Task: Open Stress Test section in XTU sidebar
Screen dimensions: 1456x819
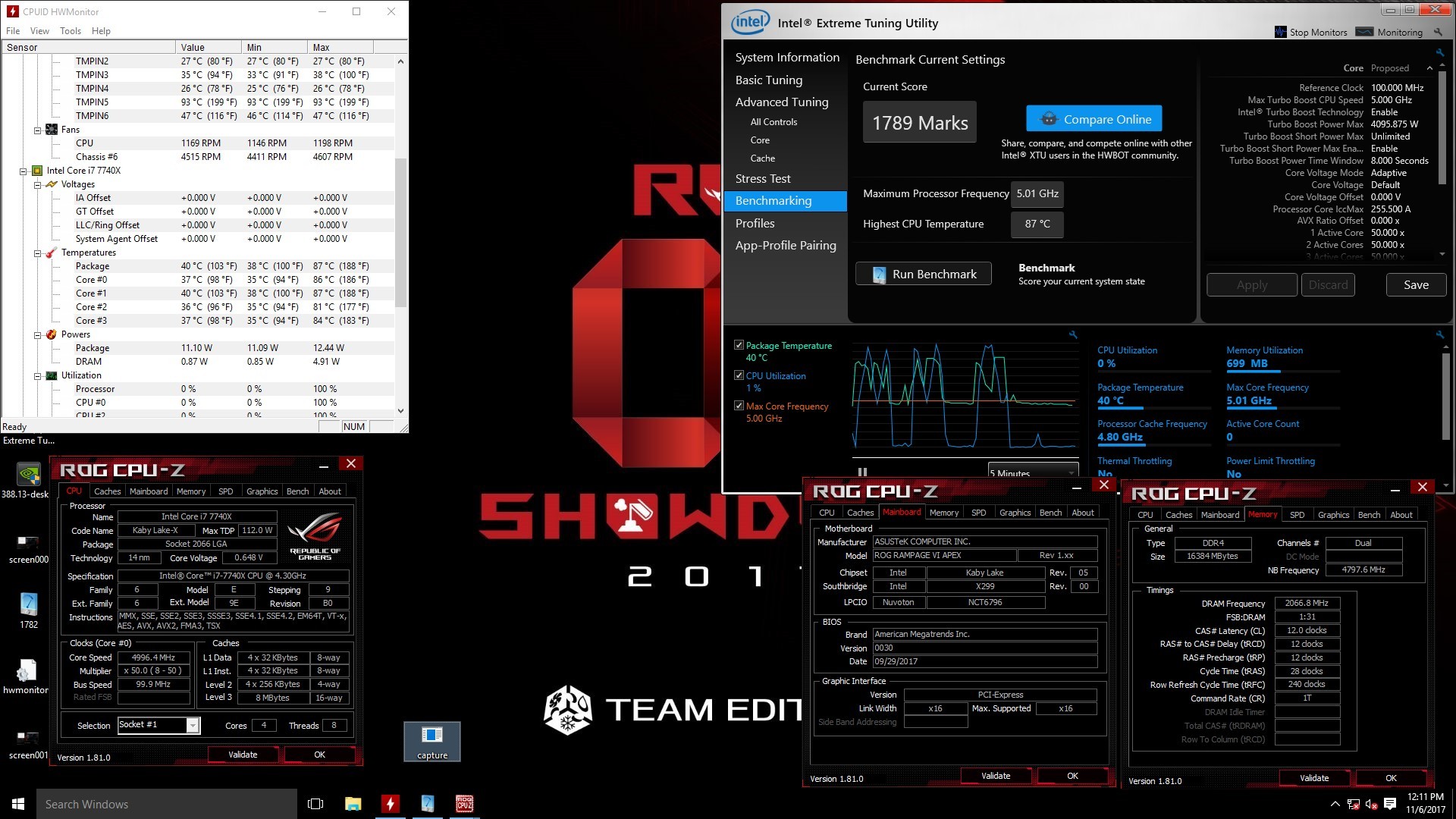Action: [763, 178]
